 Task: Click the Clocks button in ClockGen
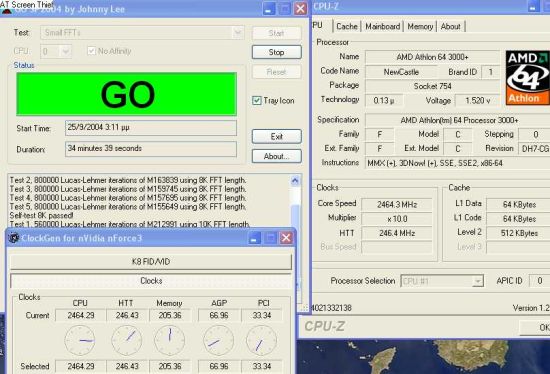[x=151, y=281]
